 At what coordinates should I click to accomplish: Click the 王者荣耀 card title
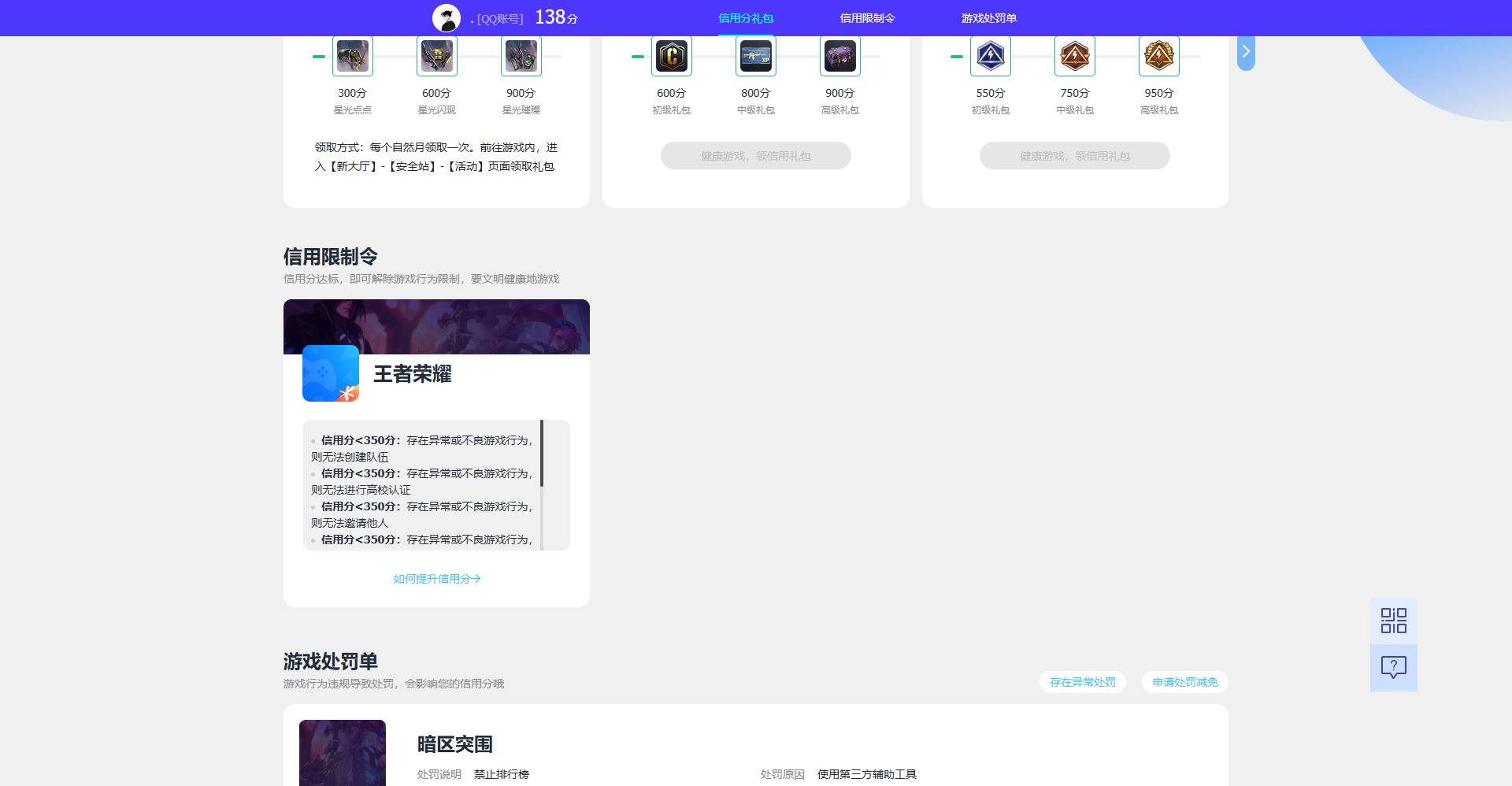pos(413,374)
